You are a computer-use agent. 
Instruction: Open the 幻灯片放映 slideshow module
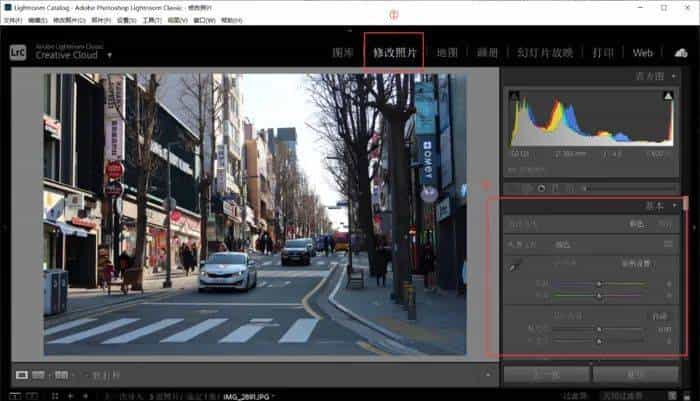click(x=546, y=52)
